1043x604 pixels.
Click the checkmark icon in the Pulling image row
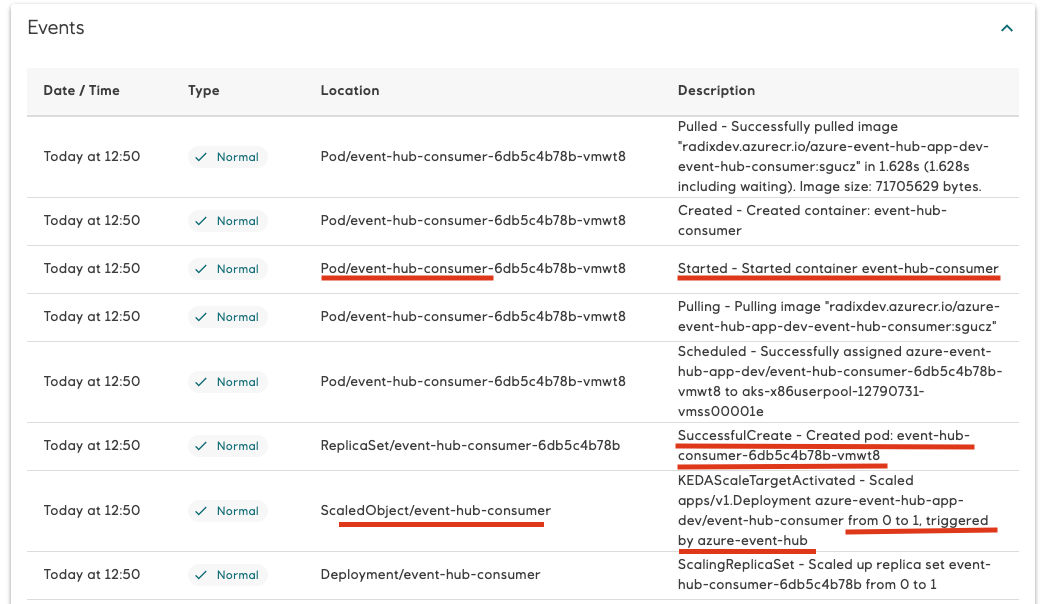202,317
